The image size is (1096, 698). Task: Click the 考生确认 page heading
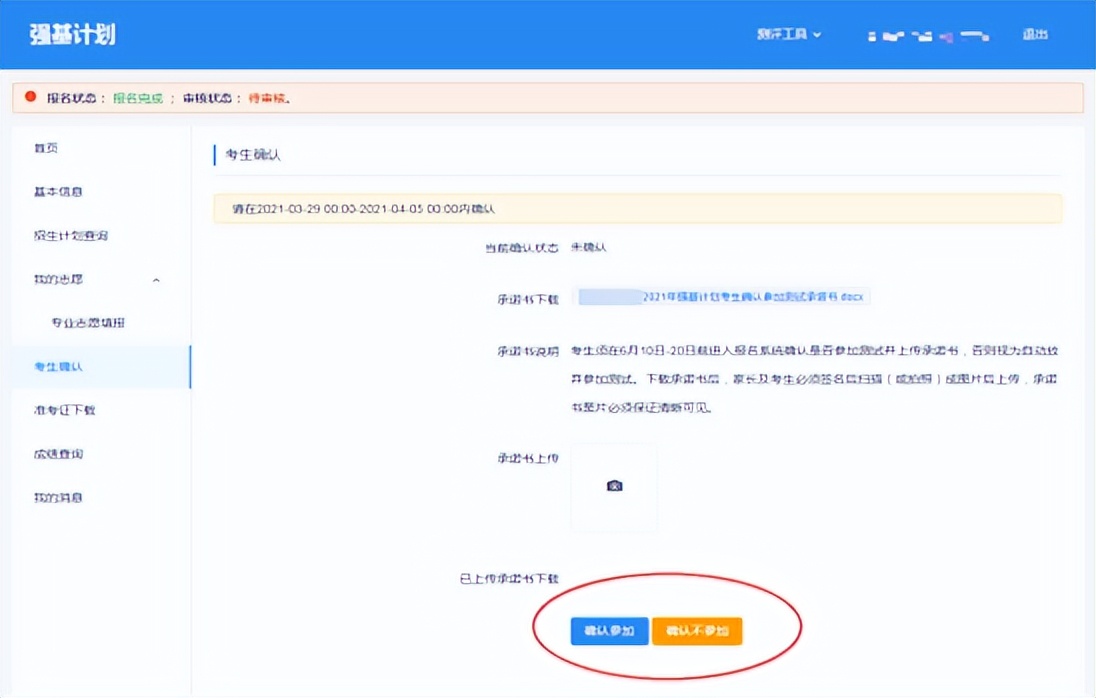(252, 155)
